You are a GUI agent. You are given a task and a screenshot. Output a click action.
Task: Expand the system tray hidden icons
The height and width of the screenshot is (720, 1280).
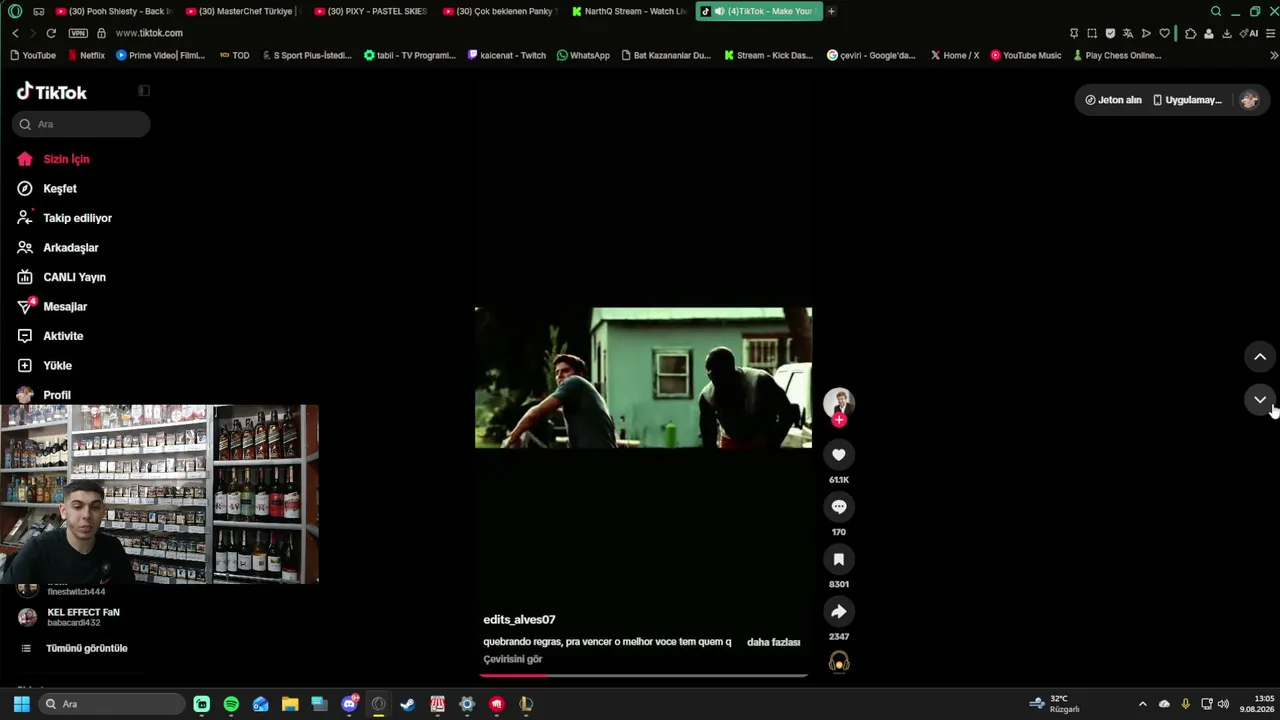tap(1143, 704)
